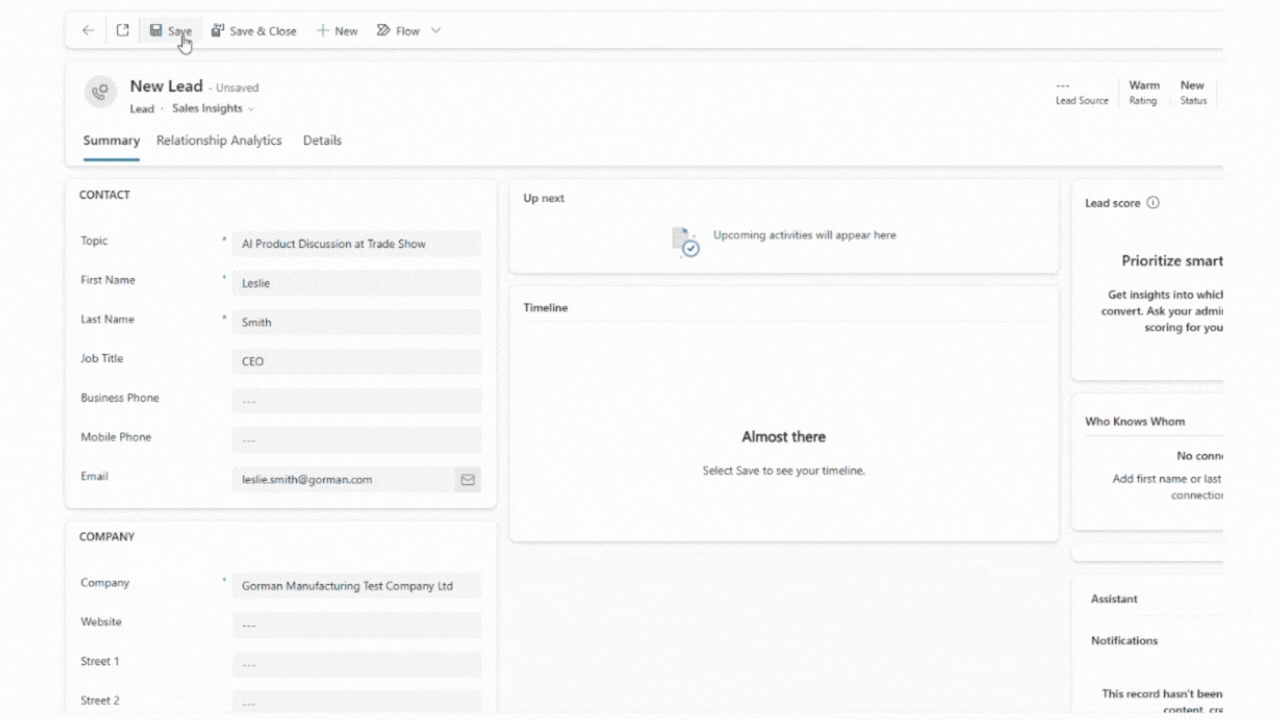Open the Details tab
The width and height of the screenshot is (1280, 720).
coord(322,141)
